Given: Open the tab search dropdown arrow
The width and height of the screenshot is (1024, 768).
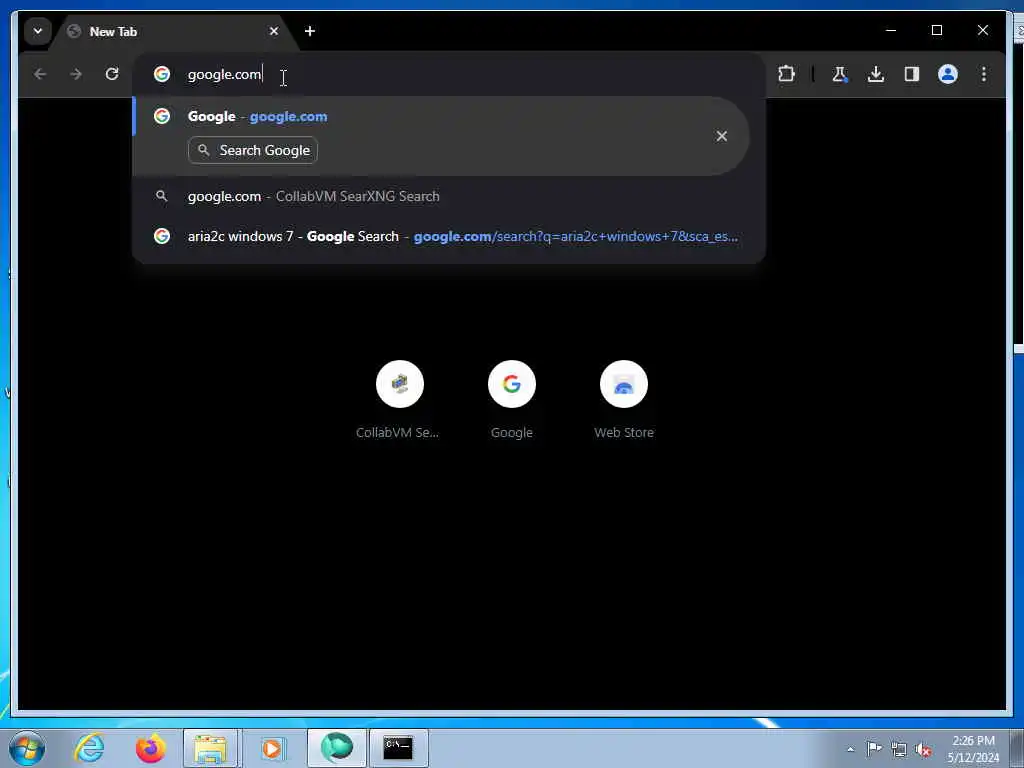Looking at the screenshot, I should (38, 31).
